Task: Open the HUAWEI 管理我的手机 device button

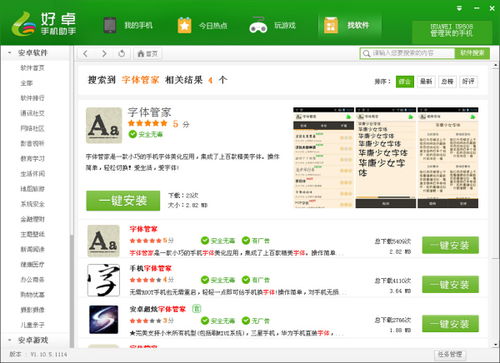Action: pyautogui.click(x=452, y=31)
